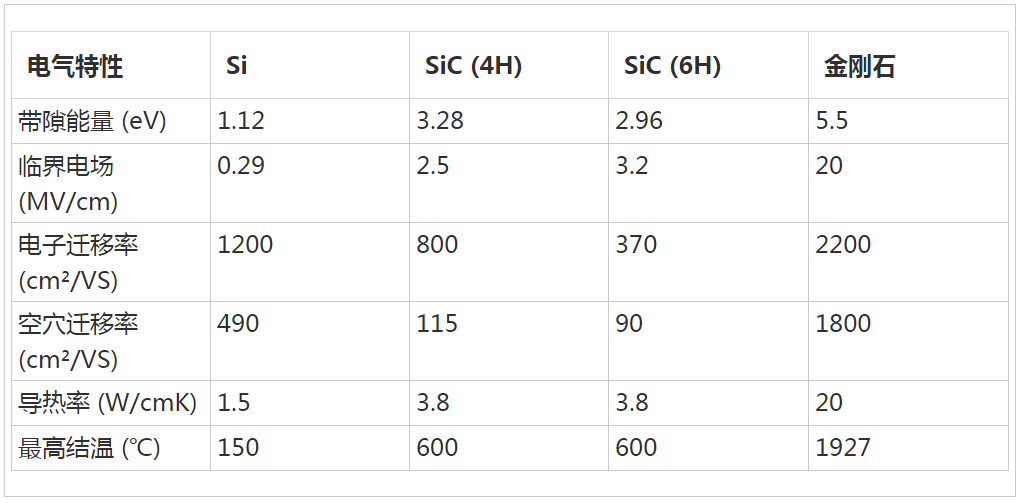Select the Si electron mobility value 1200
The image size is (1020, 503).
(x=245, y=244)
